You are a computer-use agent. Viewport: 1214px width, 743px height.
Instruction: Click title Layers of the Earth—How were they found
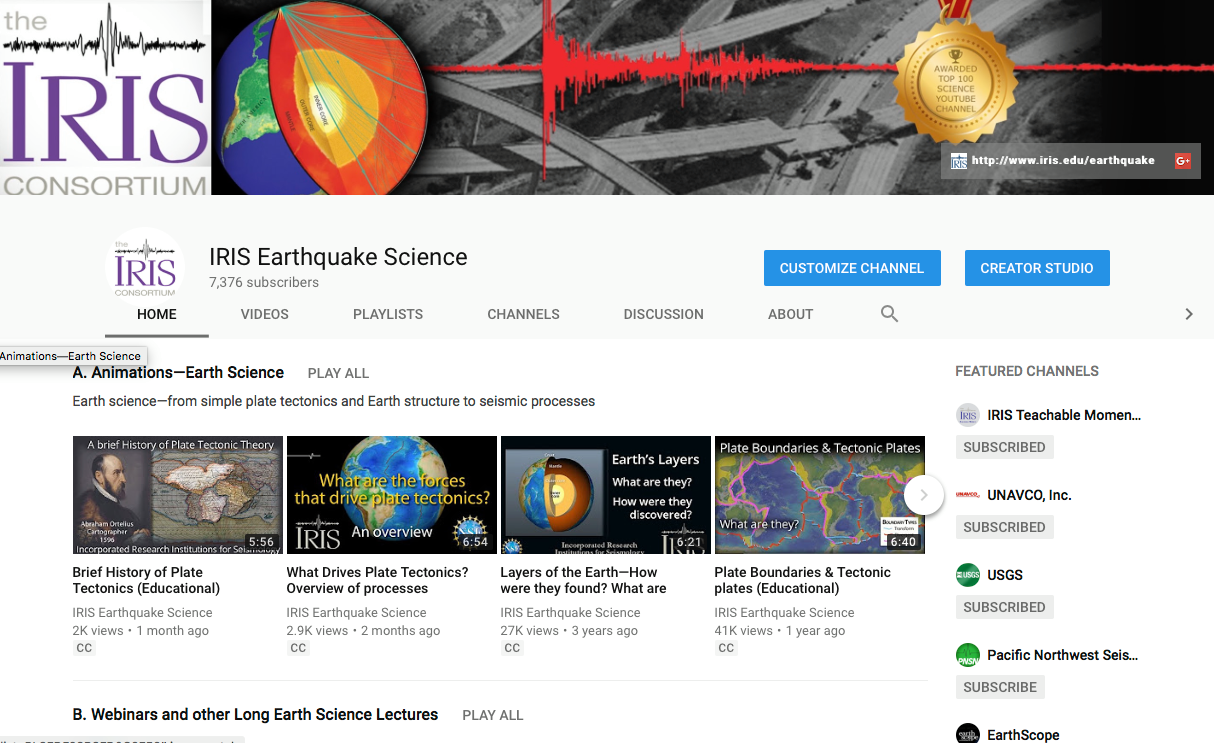(x=583, y=580)
